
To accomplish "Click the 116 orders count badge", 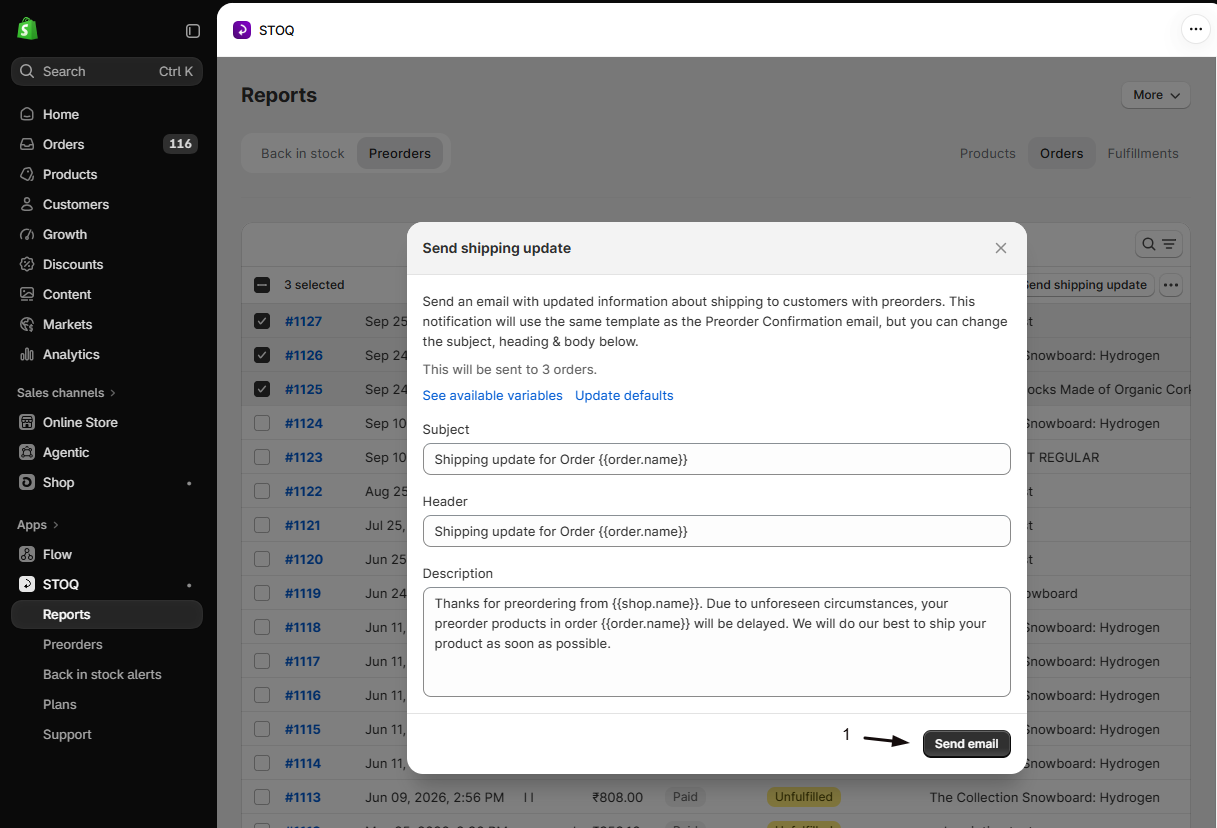I will [x=180, y=144].
